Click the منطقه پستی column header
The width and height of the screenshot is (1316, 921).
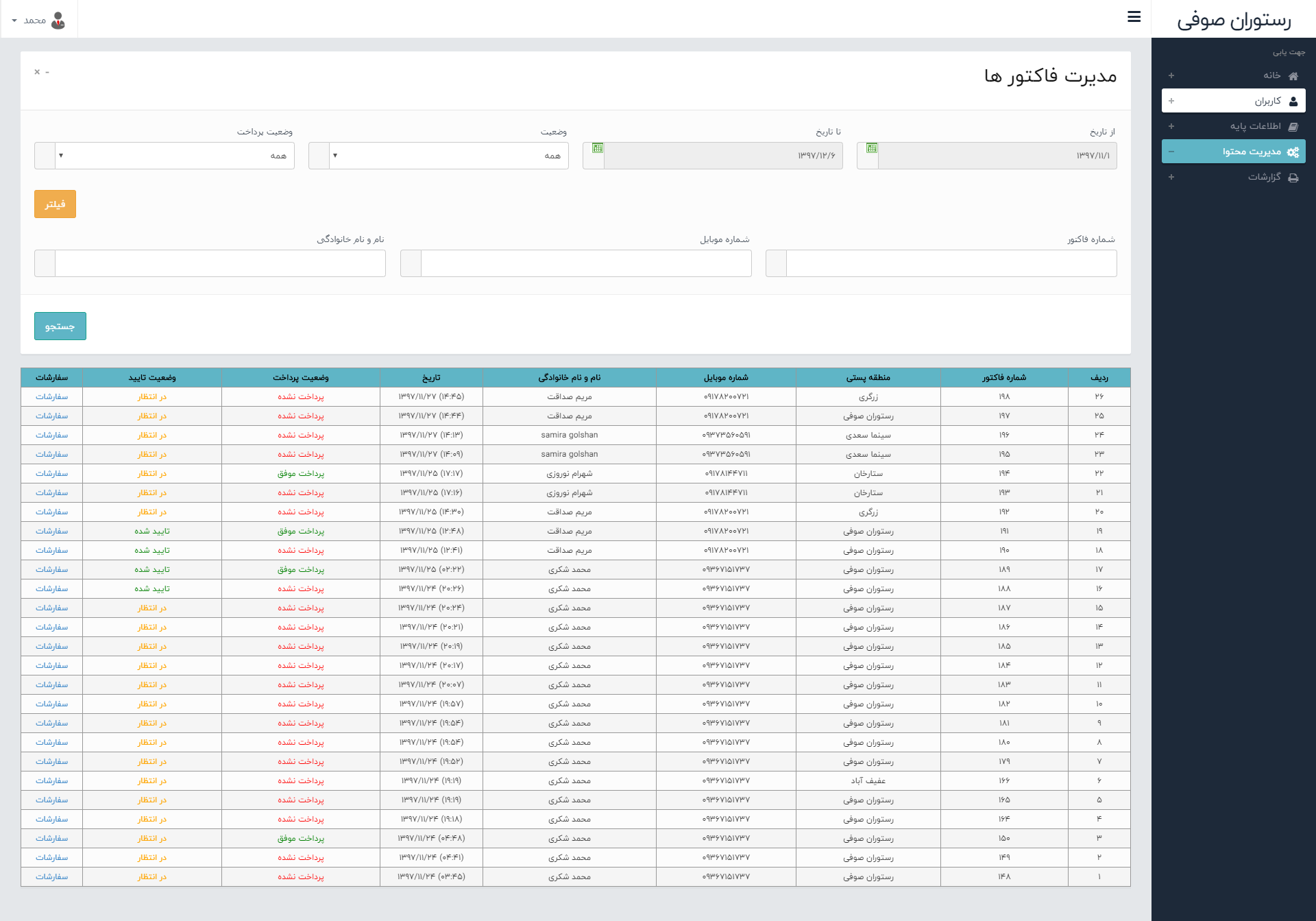tap(868, 377)
